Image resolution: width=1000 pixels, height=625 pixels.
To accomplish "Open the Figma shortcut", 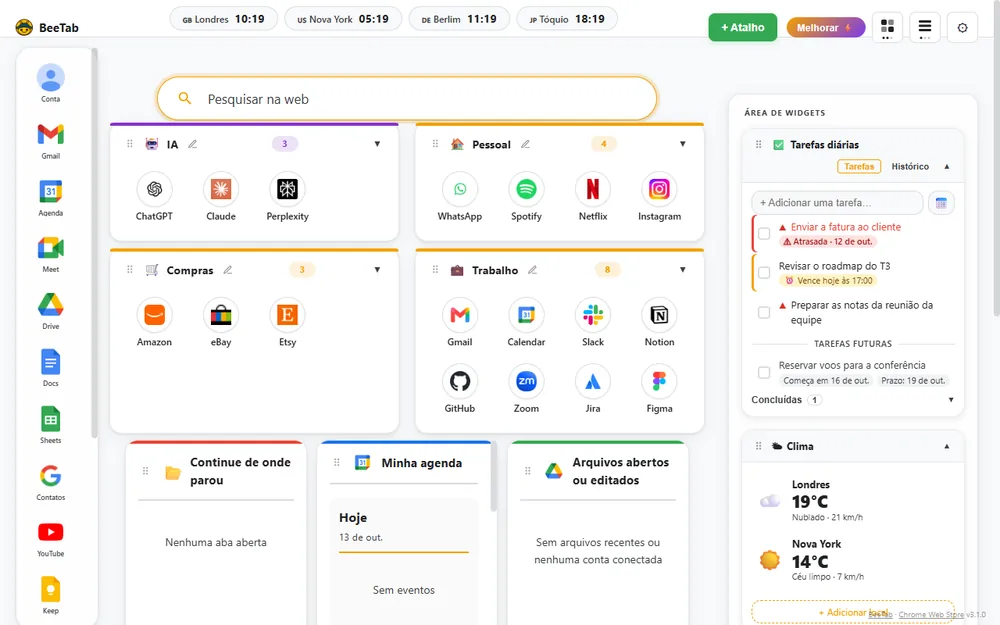I will point(659,381).
